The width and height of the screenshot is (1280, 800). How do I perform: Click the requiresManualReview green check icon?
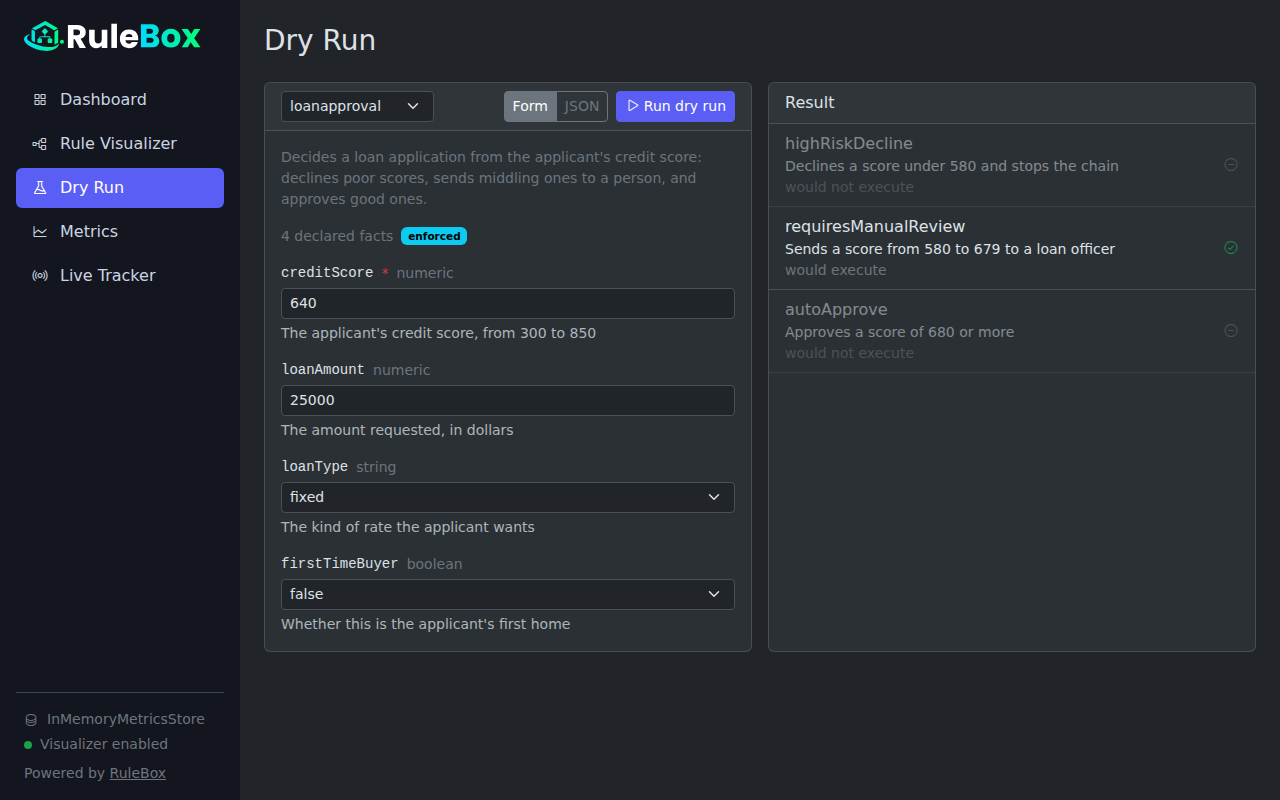coord(1231,248)
